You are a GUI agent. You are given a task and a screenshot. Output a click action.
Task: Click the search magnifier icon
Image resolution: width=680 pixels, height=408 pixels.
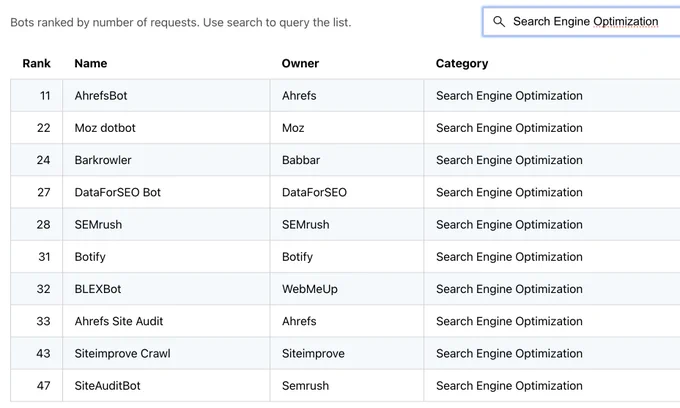click(x=499, y=22)
